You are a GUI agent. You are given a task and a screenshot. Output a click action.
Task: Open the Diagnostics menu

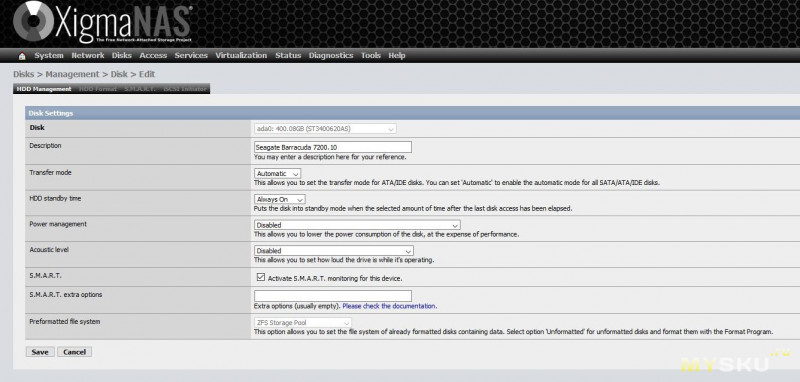click(331, 56)
